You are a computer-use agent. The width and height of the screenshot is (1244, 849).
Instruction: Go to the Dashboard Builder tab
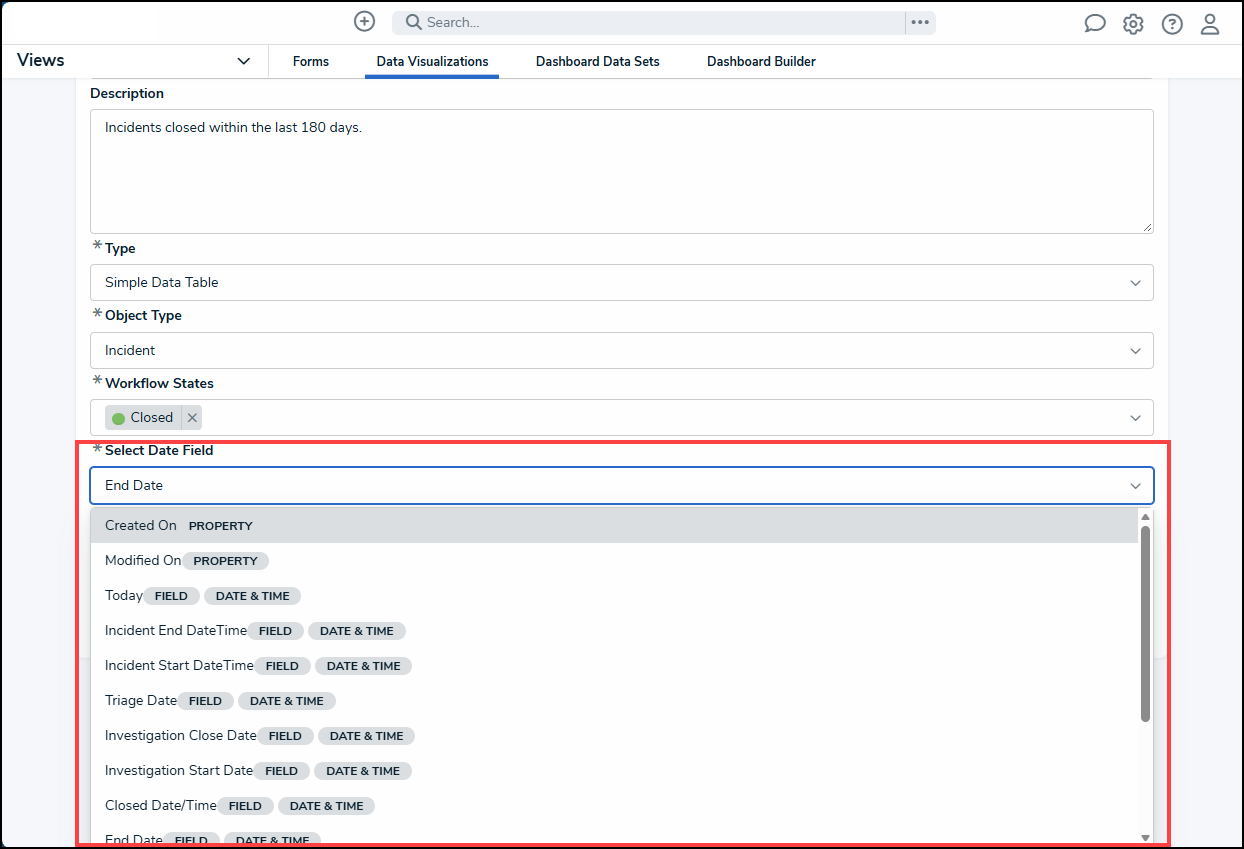point(761,61)
